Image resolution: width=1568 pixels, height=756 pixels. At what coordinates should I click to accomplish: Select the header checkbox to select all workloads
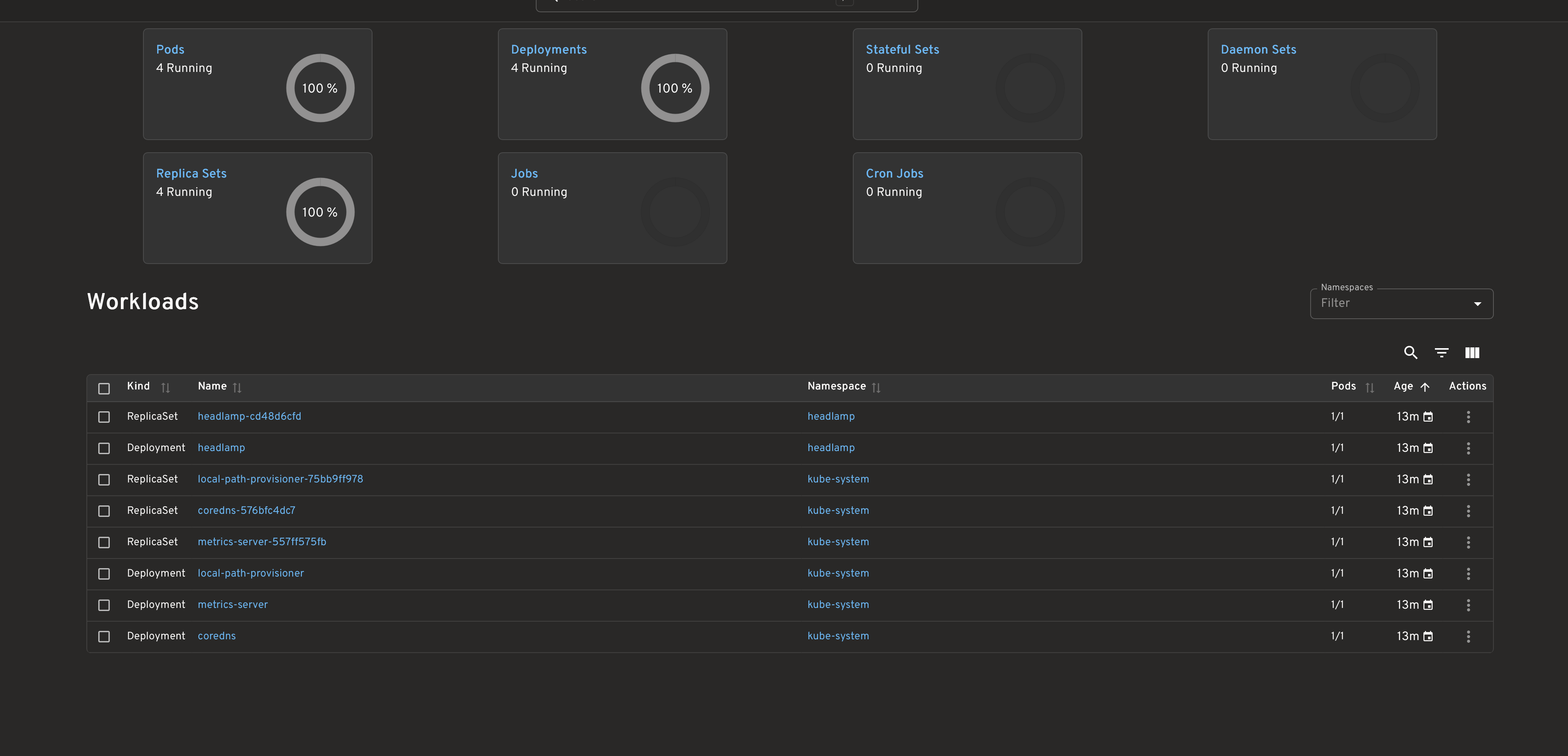point(104,388)
